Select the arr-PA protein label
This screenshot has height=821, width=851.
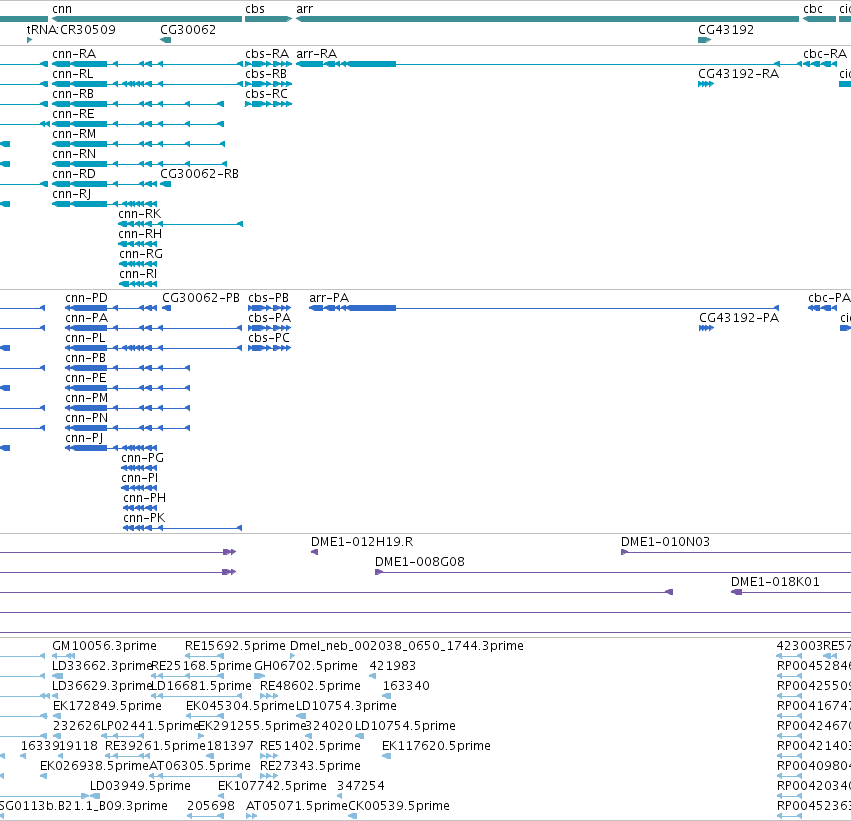(x=329, y=298)
